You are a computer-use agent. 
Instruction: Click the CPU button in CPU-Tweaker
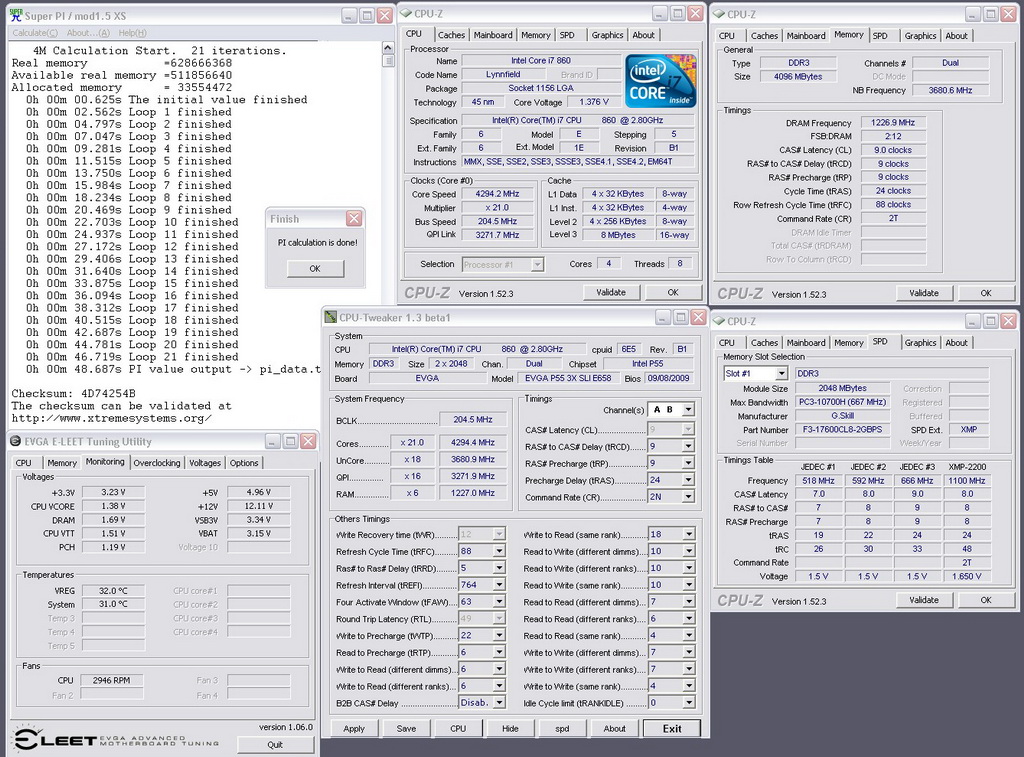(x=458, y=728)
